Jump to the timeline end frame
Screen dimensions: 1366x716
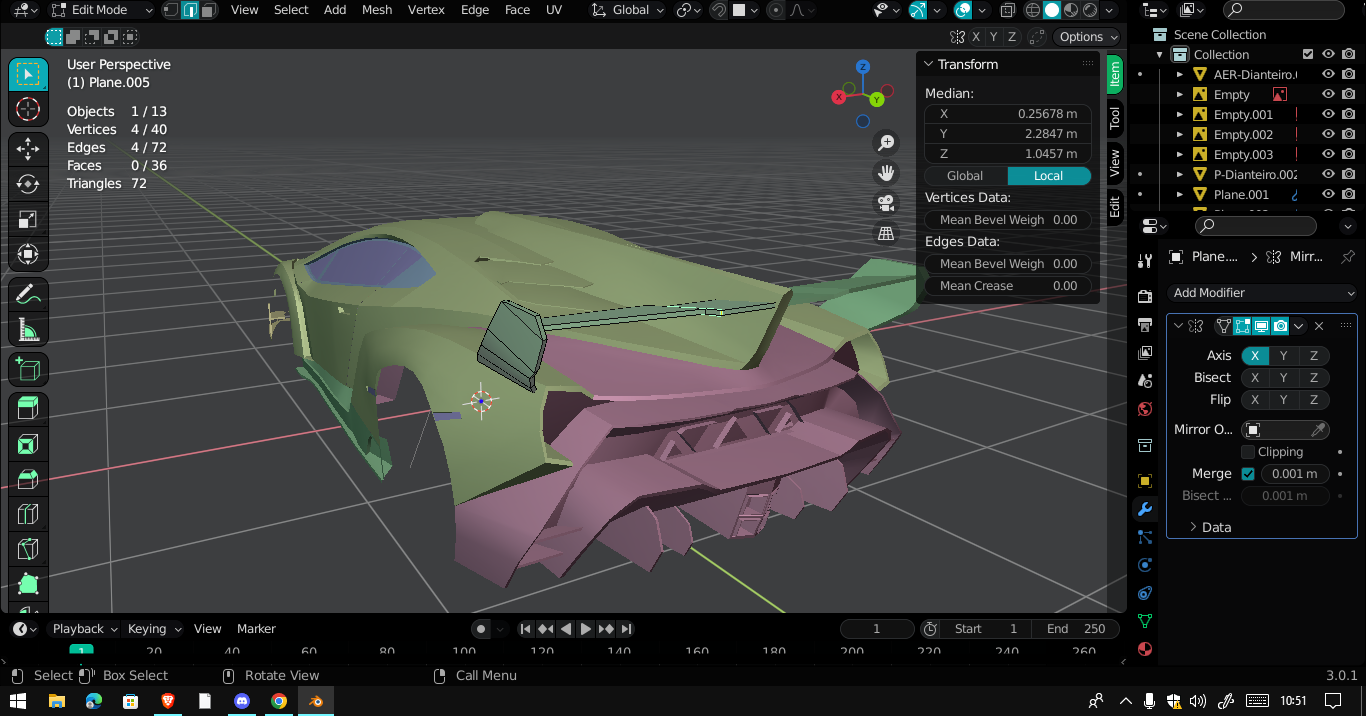tap(626, 629)
